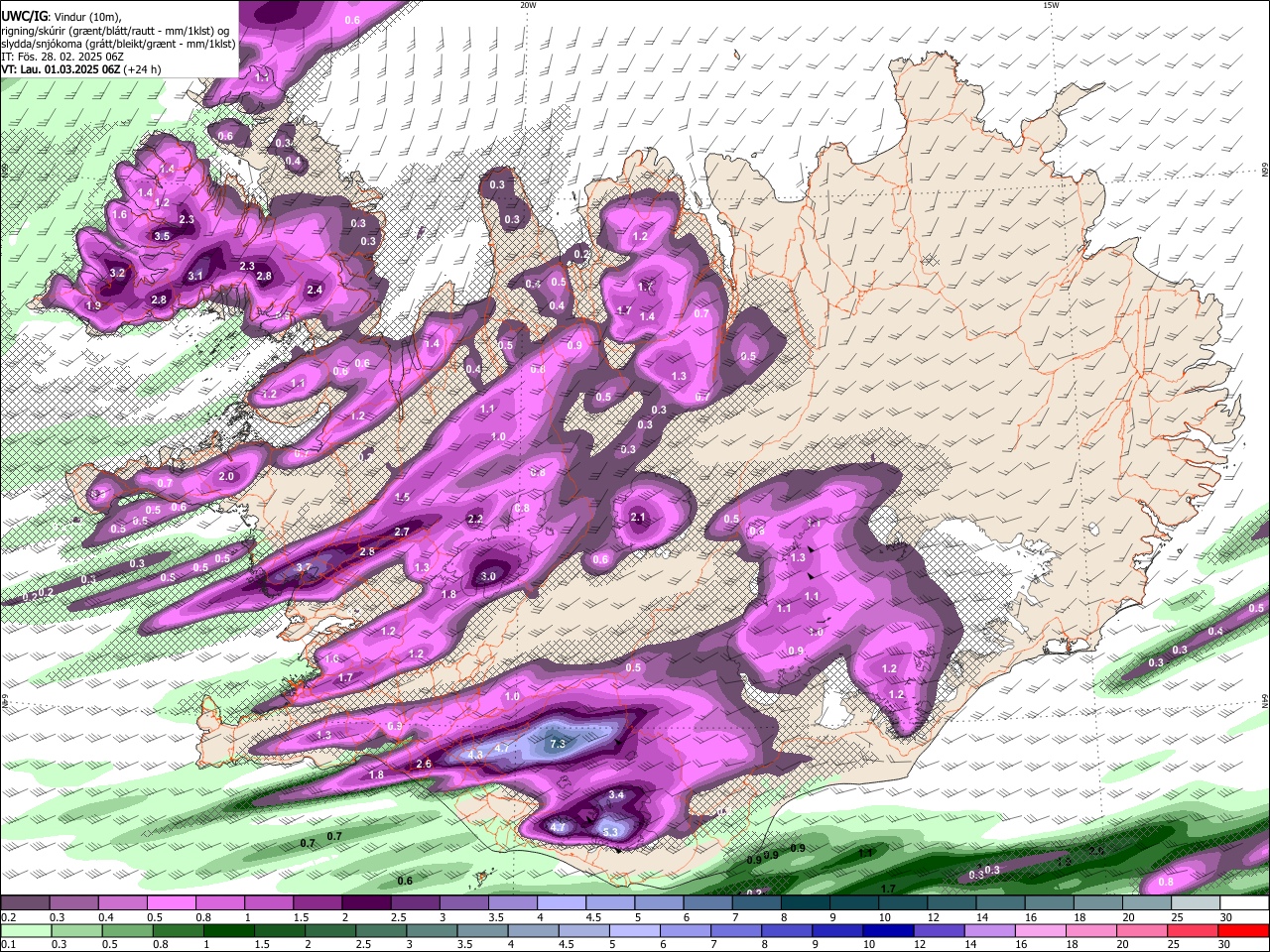Select the 2.0 value near the west coast
The image size is (1270, 952).
click(226, 477)
